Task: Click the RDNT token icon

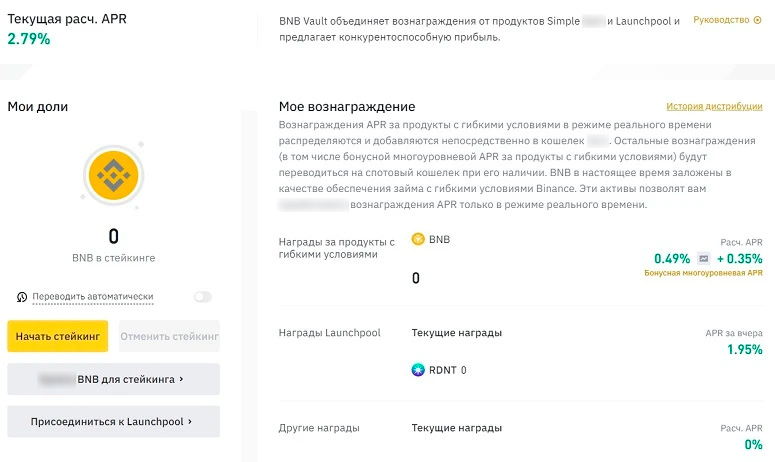Action: click(418, 370)
